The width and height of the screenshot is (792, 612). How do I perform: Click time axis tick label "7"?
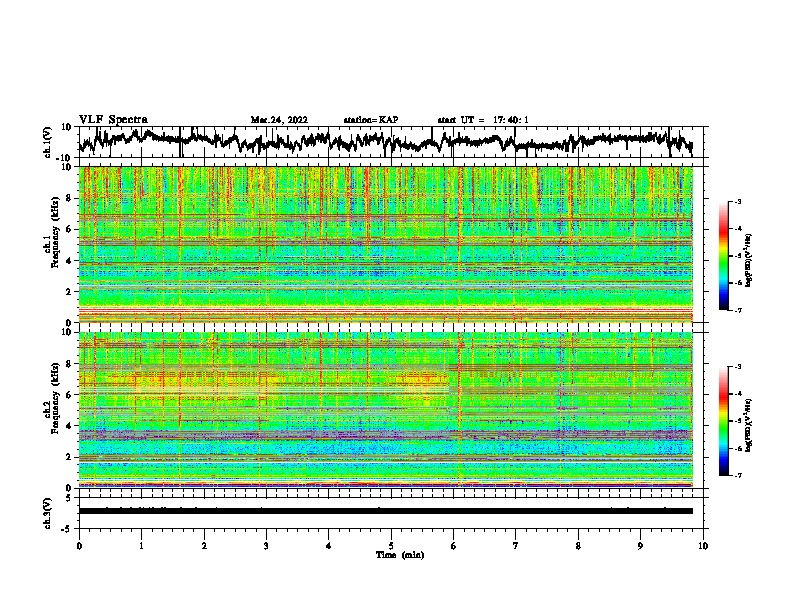click(x=516, y=546)
